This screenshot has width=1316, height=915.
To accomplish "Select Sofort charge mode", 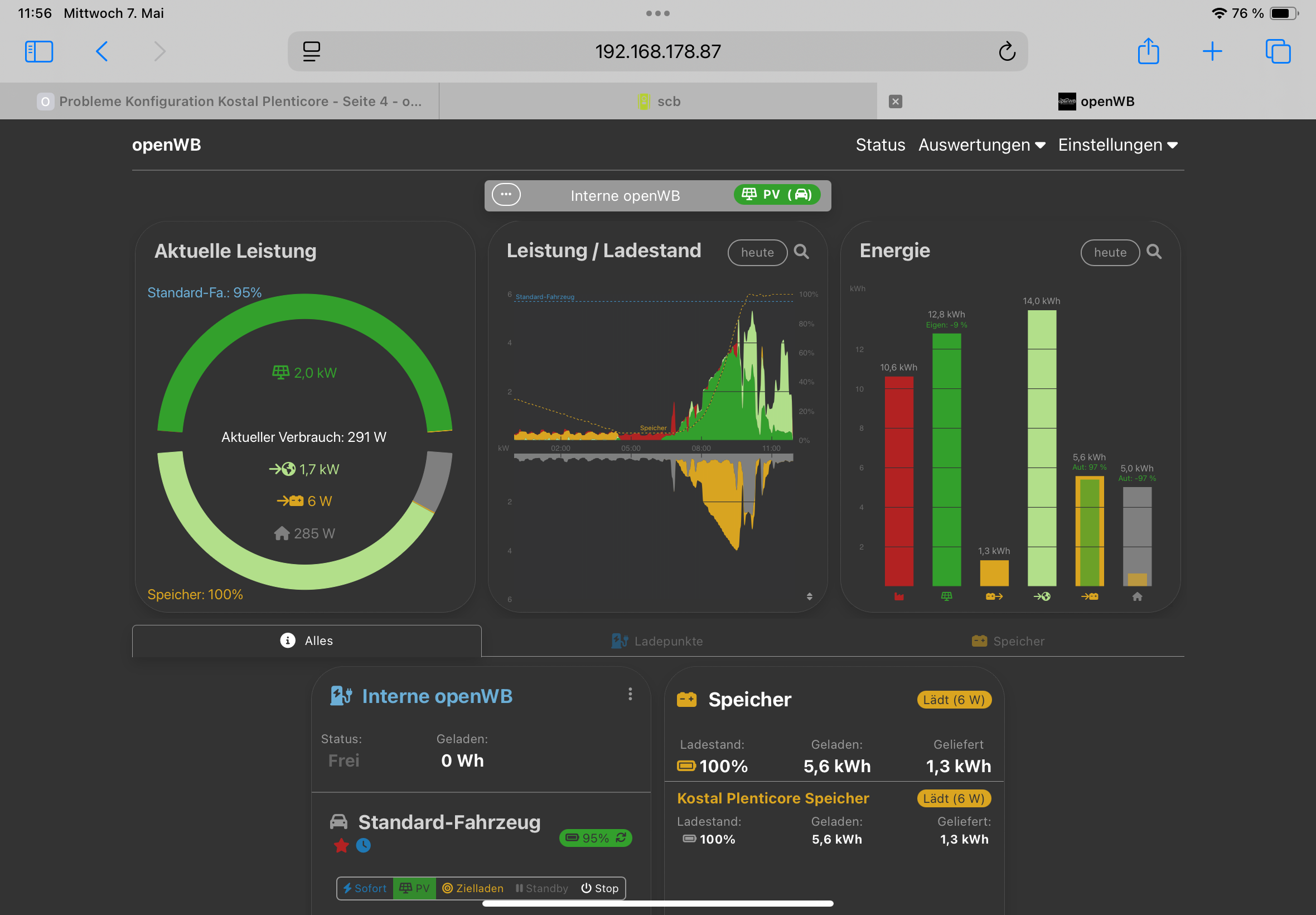I will tap(365, 889).
